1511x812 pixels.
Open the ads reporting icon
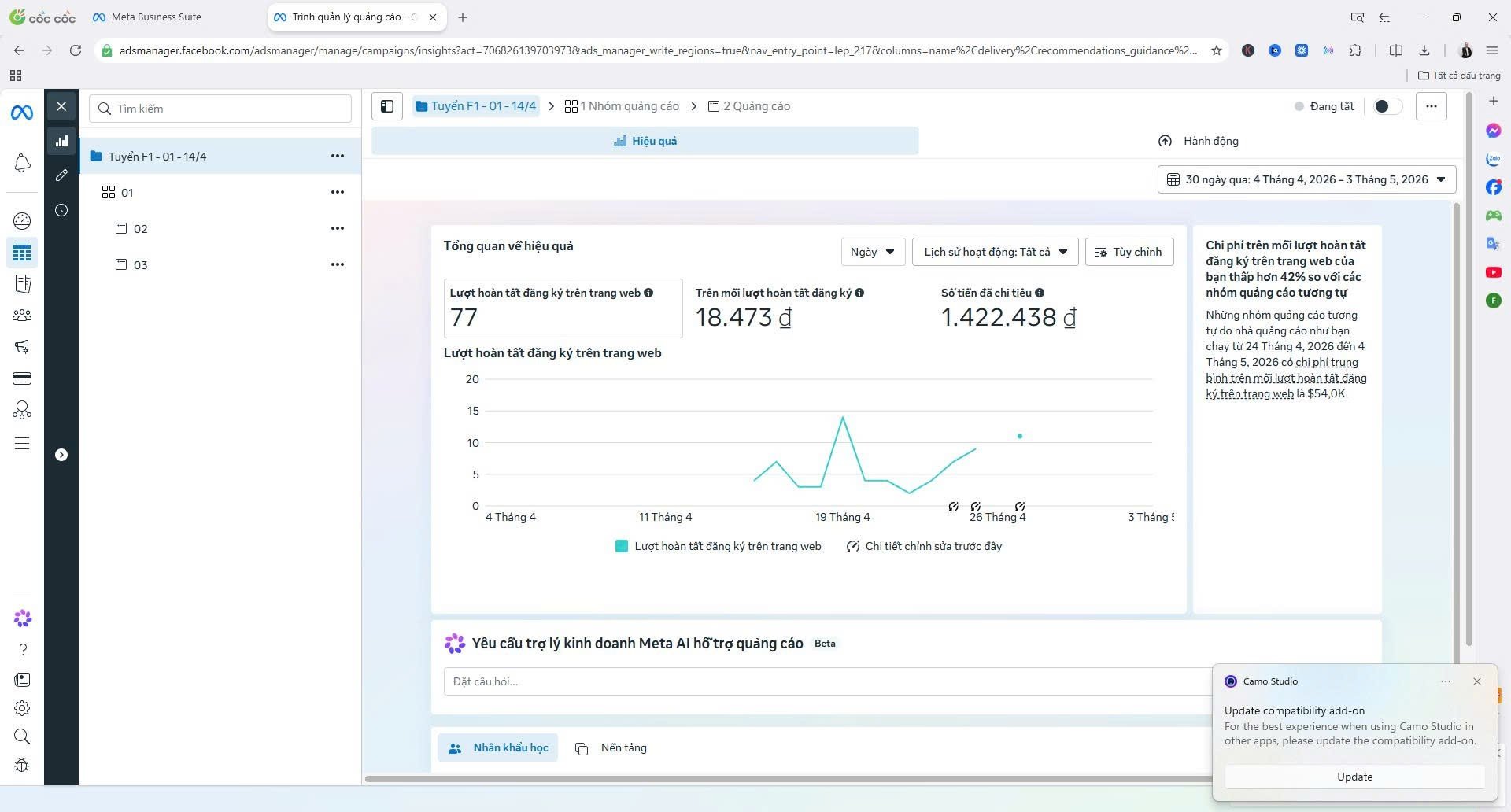click(x=22, y=283)
